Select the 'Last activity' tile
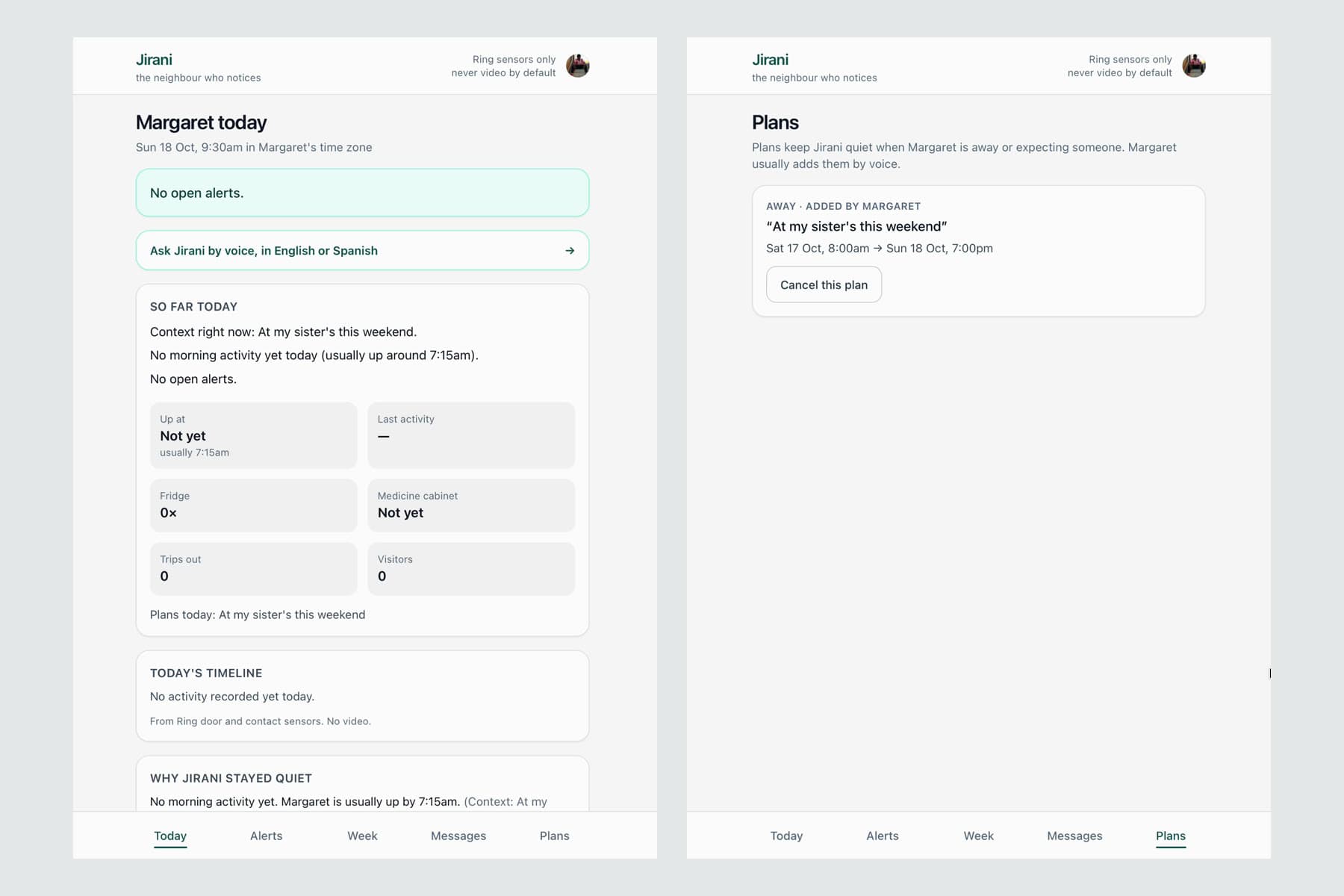Image resolution: width=1344 pixels, height=896 pixels. [x=471, y=435]
